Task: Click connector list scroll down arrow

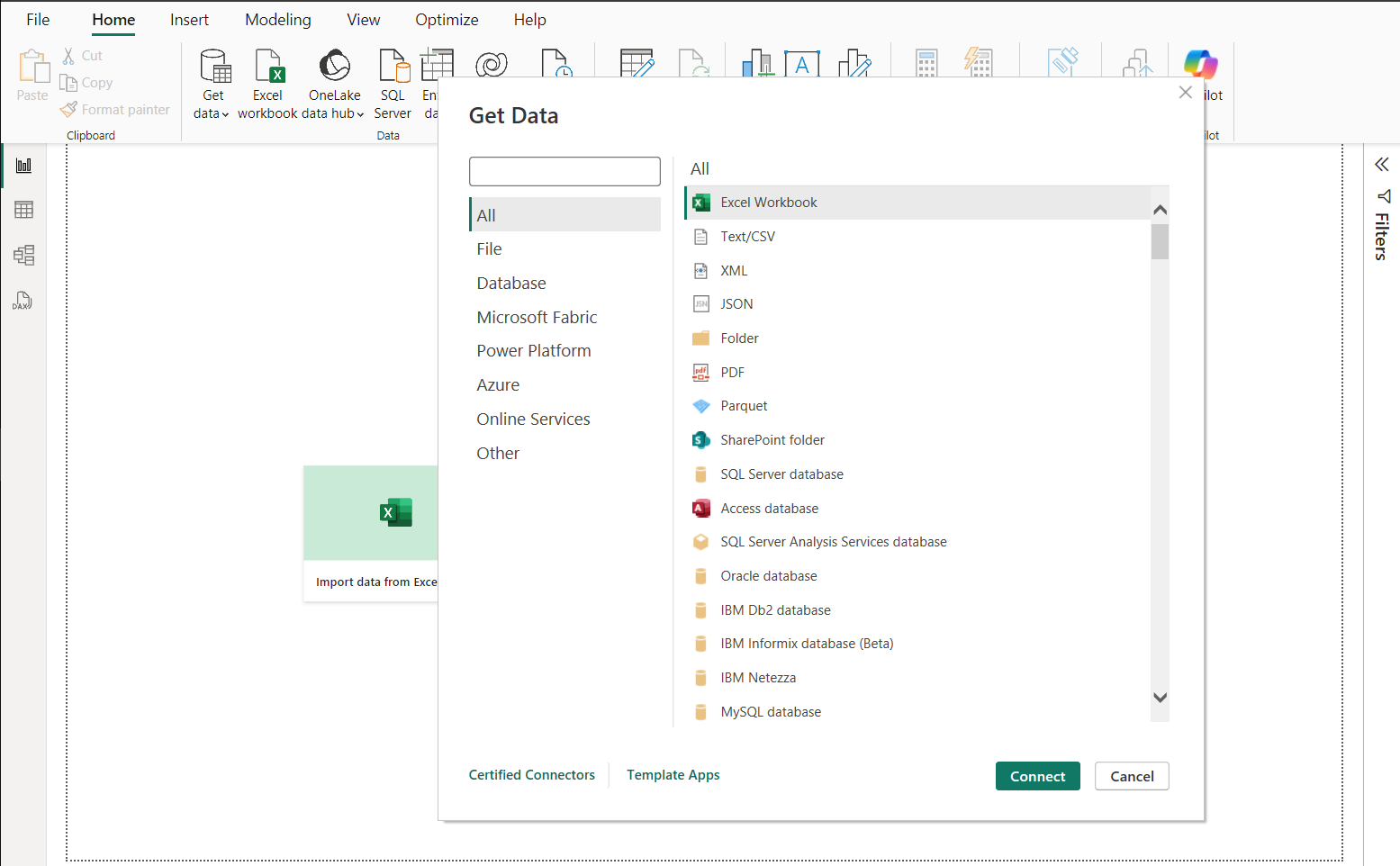Action: tap(1161, 698)
